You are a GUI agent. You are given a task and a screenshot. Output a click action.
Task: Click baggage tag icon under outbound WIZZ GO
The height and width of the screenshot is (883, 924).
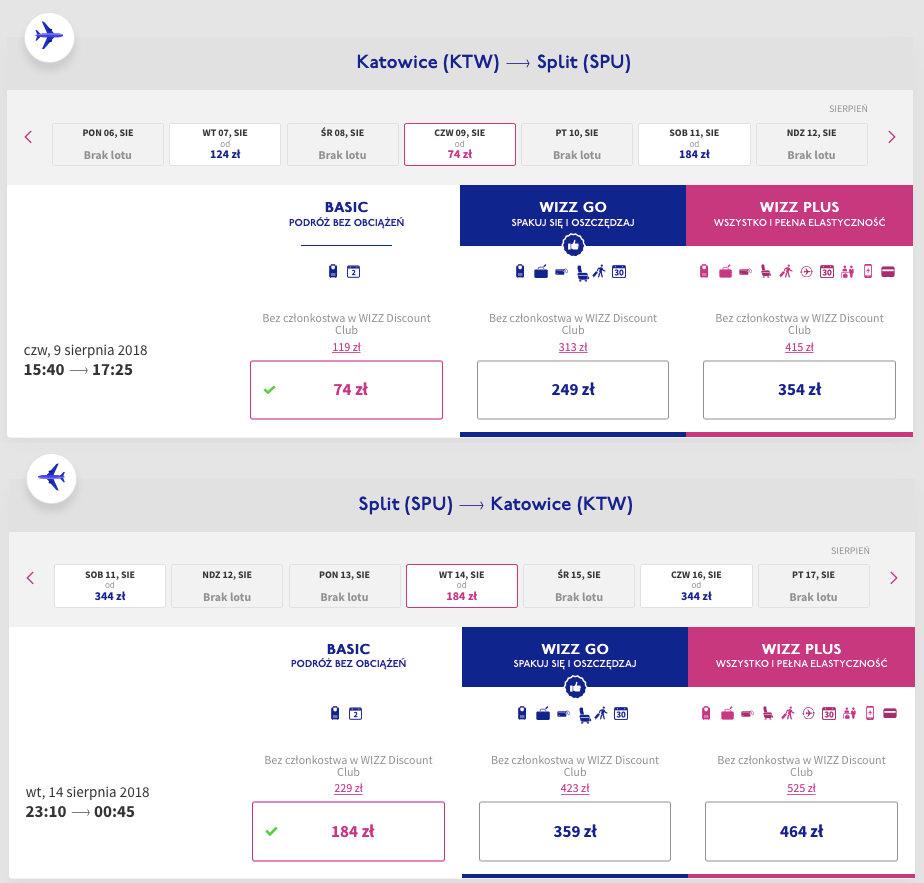point(562,272)
